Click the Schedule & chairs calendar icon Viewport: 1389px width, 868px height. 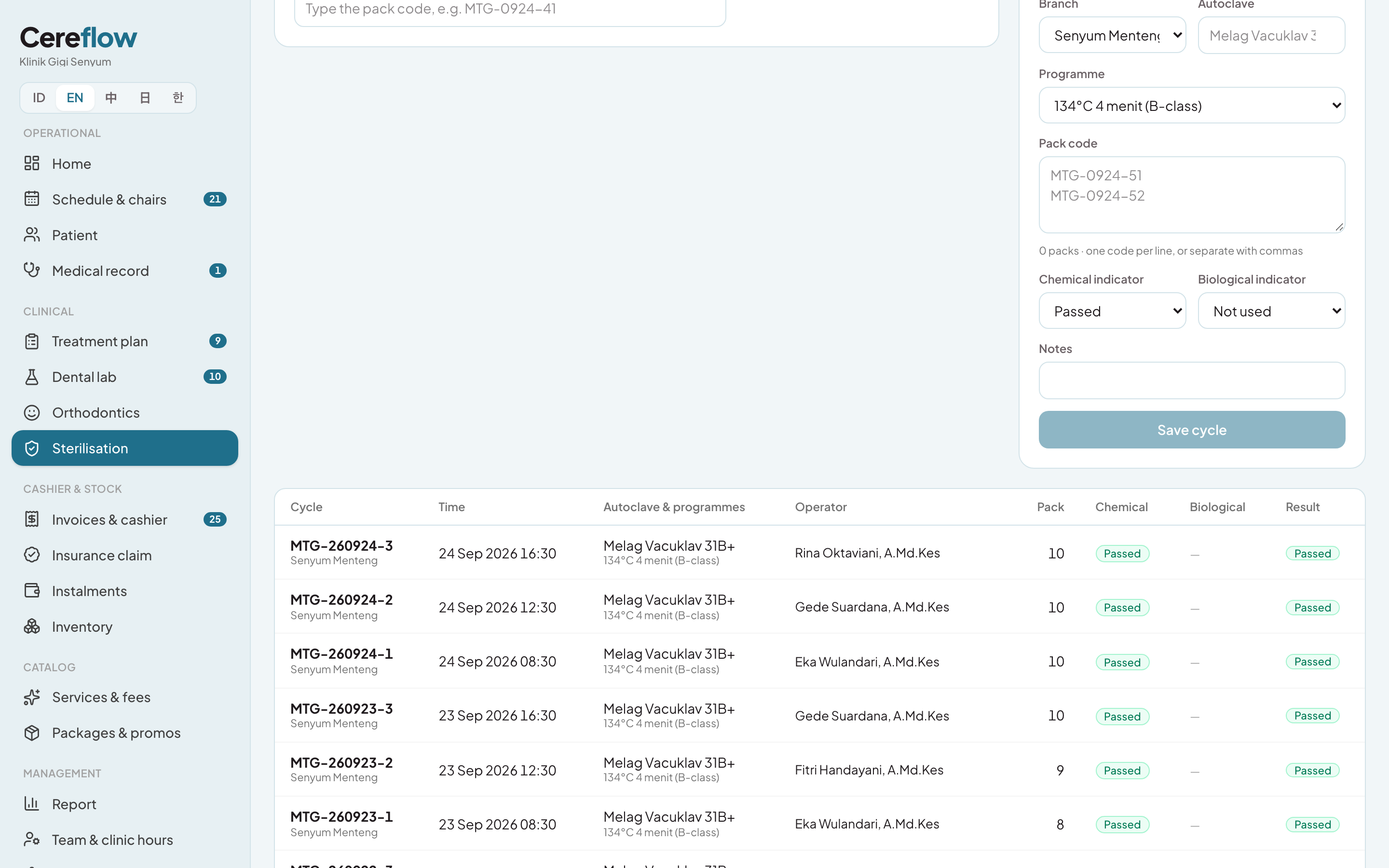click(31, 199)
